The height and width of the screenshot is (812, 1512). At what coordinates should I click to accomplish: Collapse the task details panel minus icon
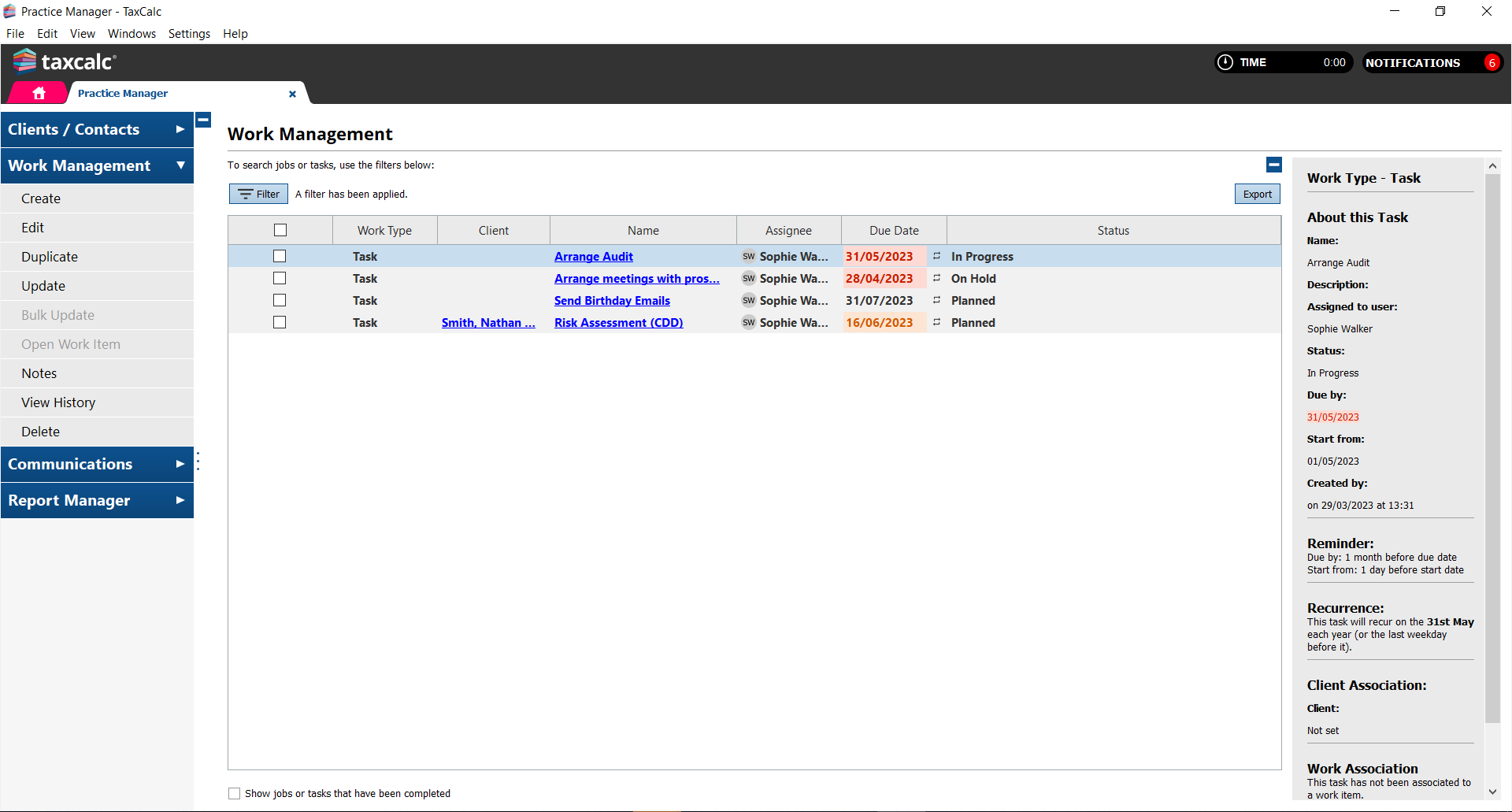1273,165
